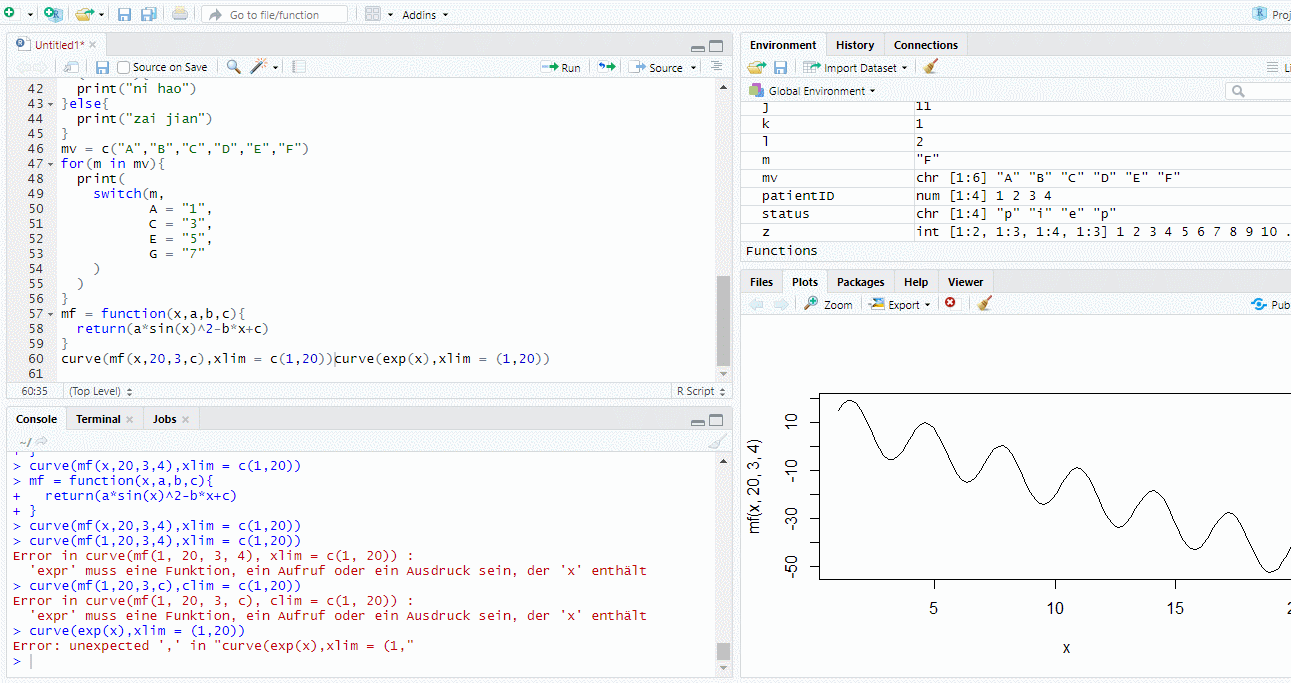The width and height of the screenshot is (1291, 683).
Task: Open the Plots tab
Action: [805, 282]
